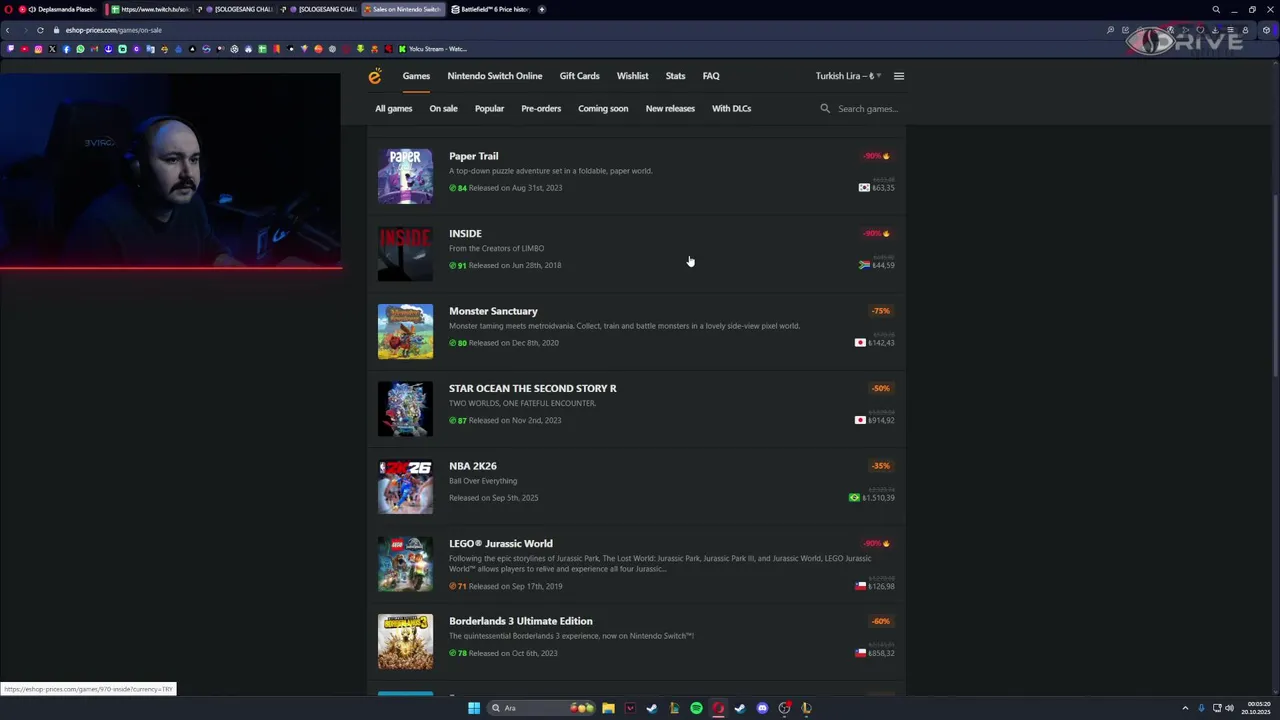Open the Games menu
1280x720 pixels.
pyautogui.click(x=416, y=76)
